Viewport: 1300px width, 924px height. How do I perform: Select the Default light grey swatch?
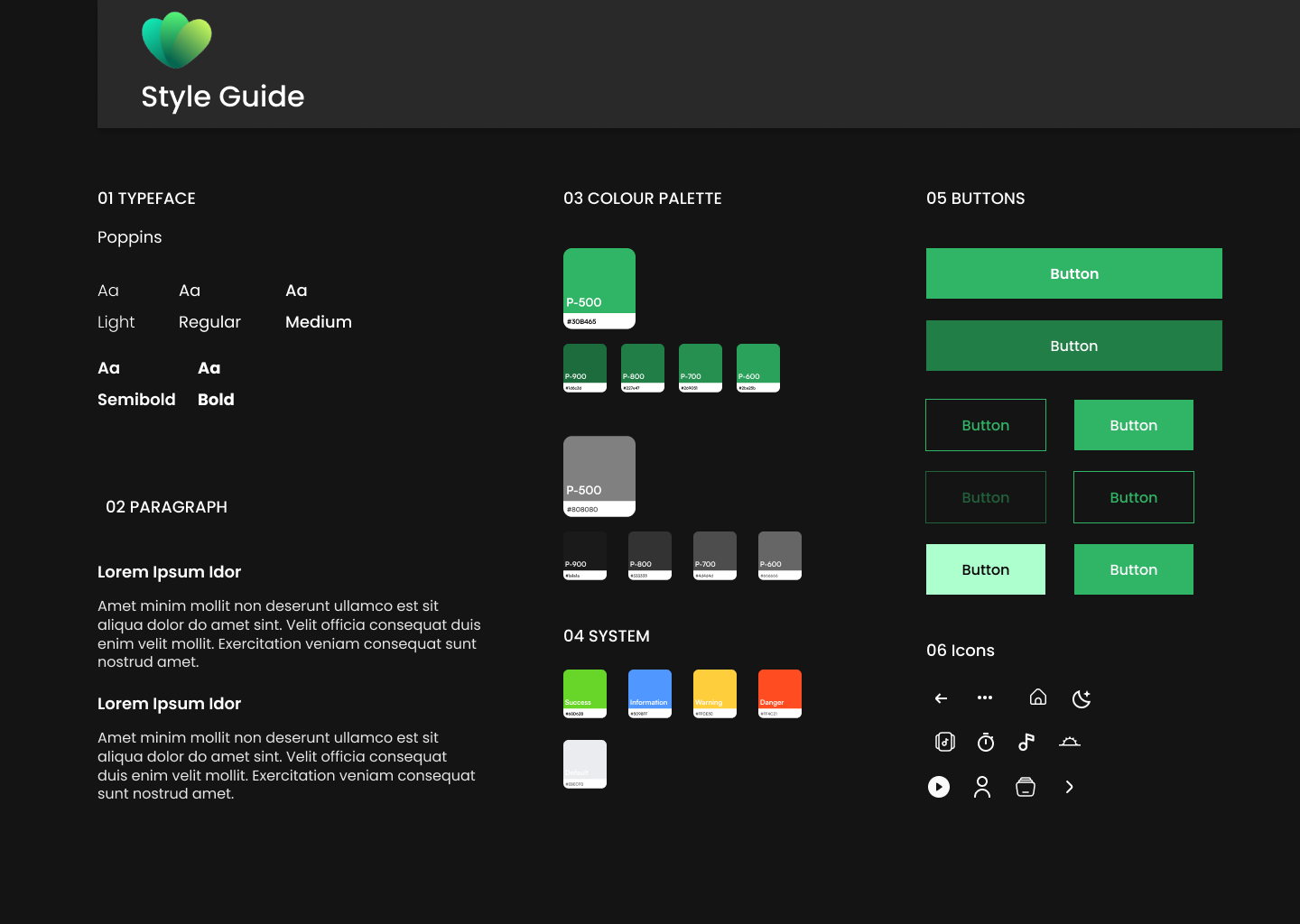[x=585, y=764]
